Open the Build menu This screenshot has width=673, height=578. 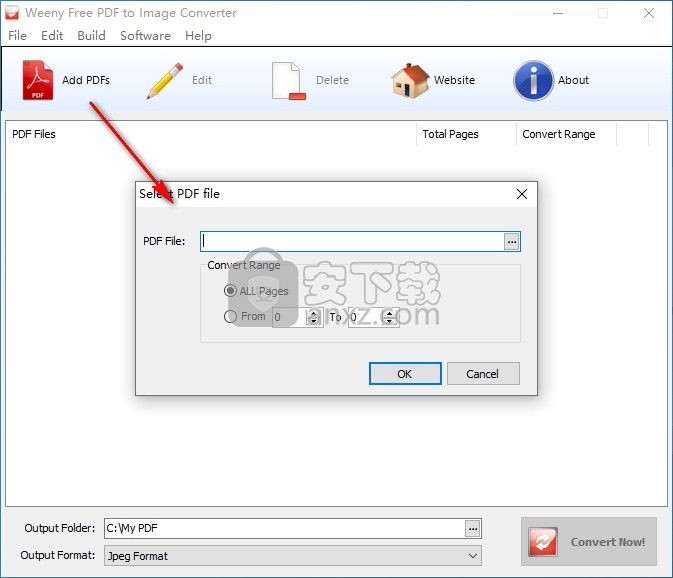pyautogui.click(x=91, y=36)
